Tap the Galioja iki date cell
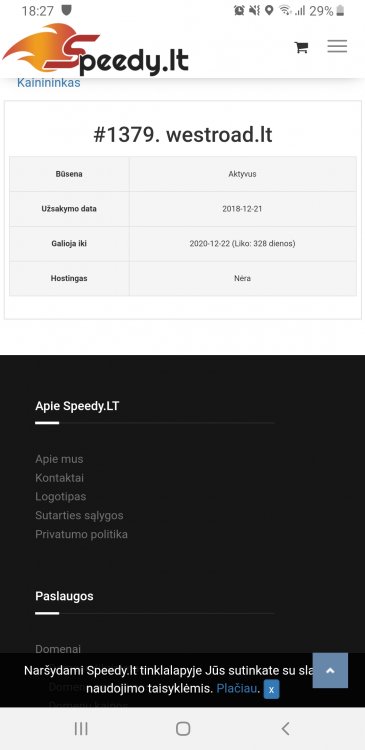The image size is (365, 750). point(243,243)
